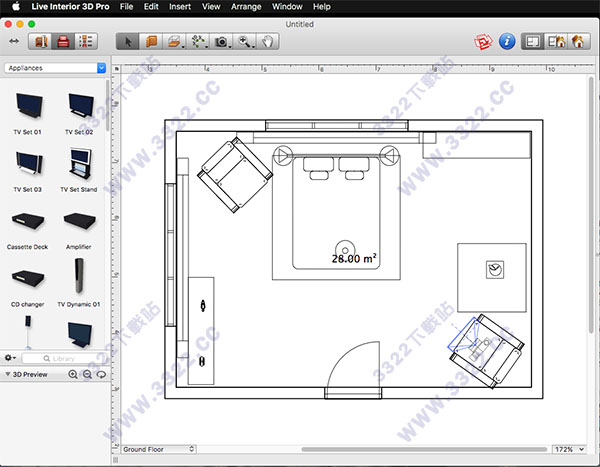Select the TV Set 03 thumbnail
The image size is (600, 467).
(28, 163)
